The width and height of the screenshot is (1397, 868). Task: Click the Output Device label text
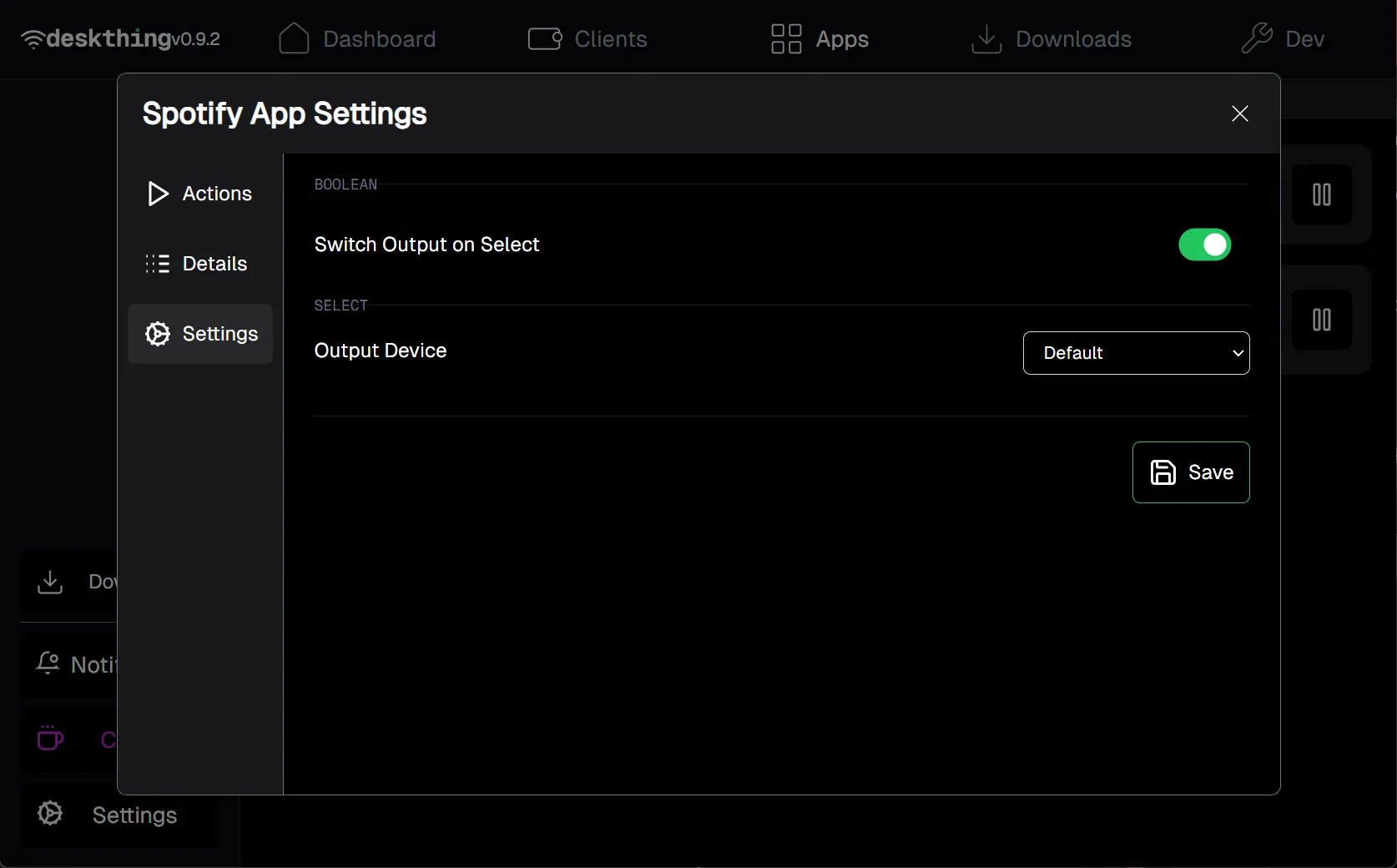[381, 351]
